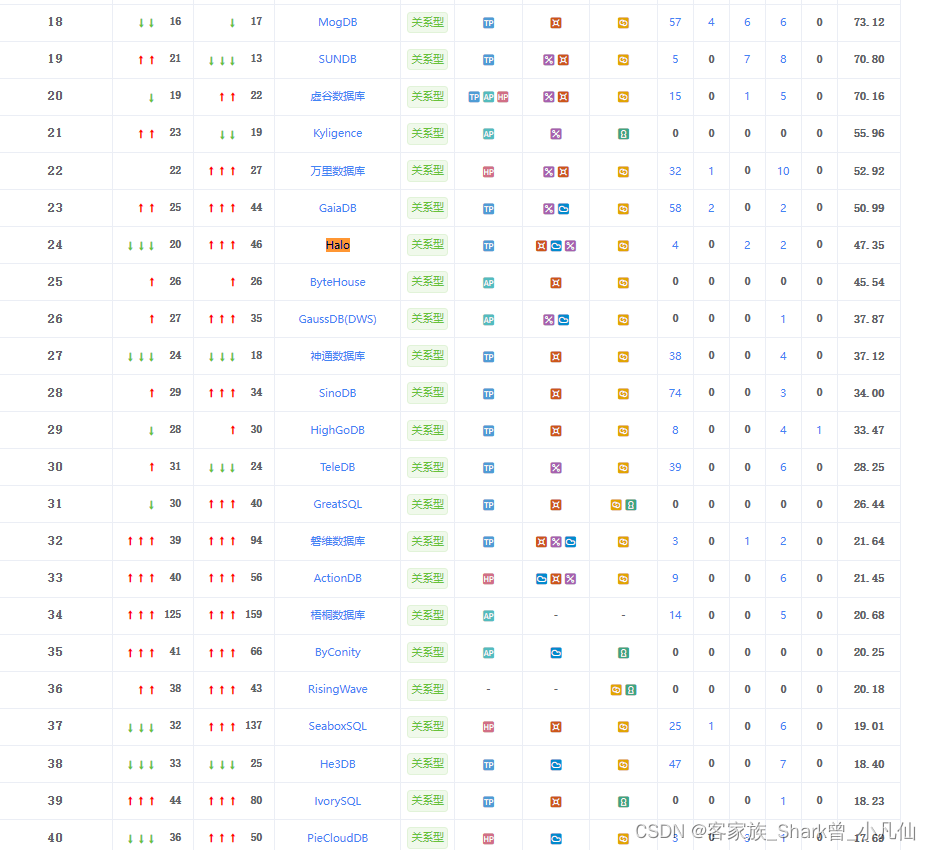Click the score 73.12 in MogDB row
Screen dimensions: 931x850
pyautogui.click(x=869, y=23)
